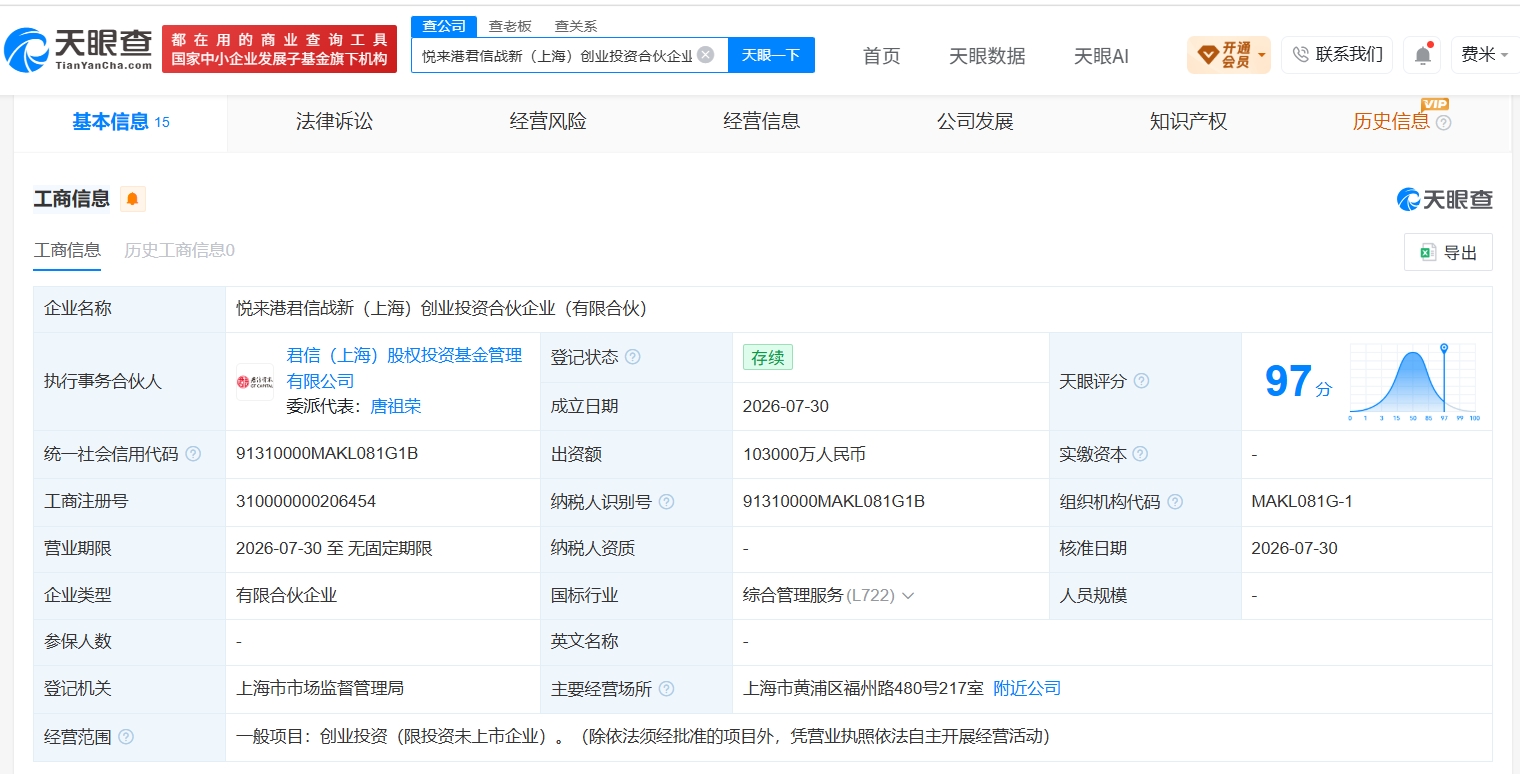Select the 工商信息 sub-tab
The image size is (1520, 774).
pos(67,250)
